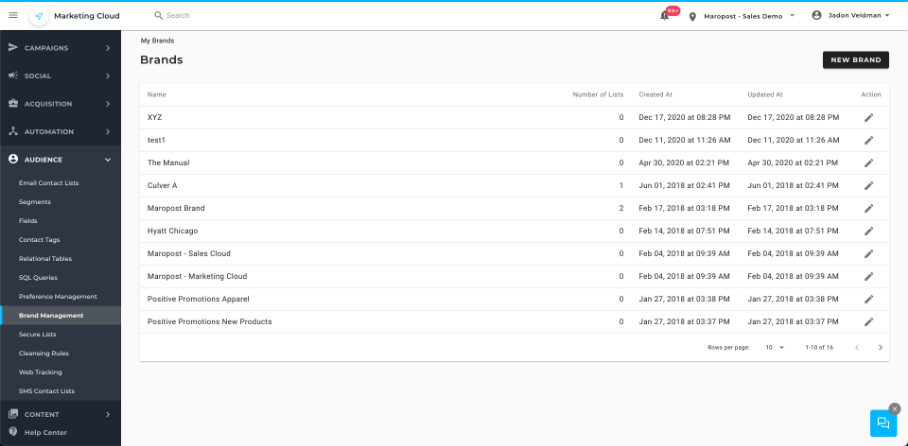The height and width of the screenshot is (446, 908).
Task: Click the Automation workflow sidebar icon
Action: point(13,131)
